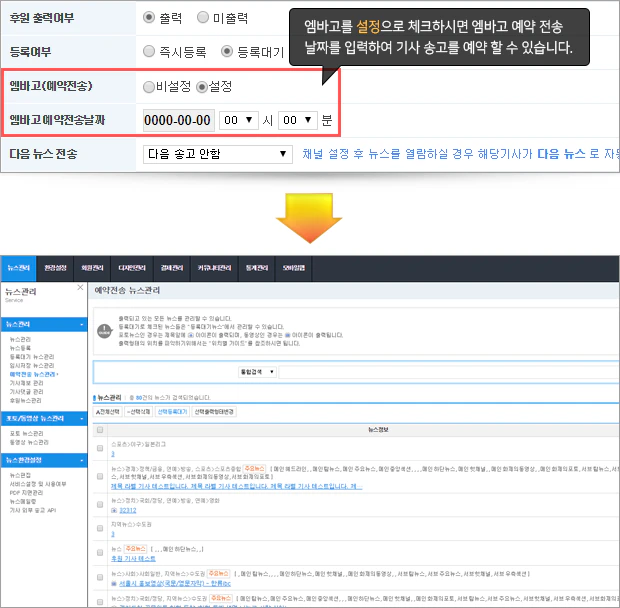Open 뉴스메일링 in the sidebar

pyautogui.click(x=23, y=501)
